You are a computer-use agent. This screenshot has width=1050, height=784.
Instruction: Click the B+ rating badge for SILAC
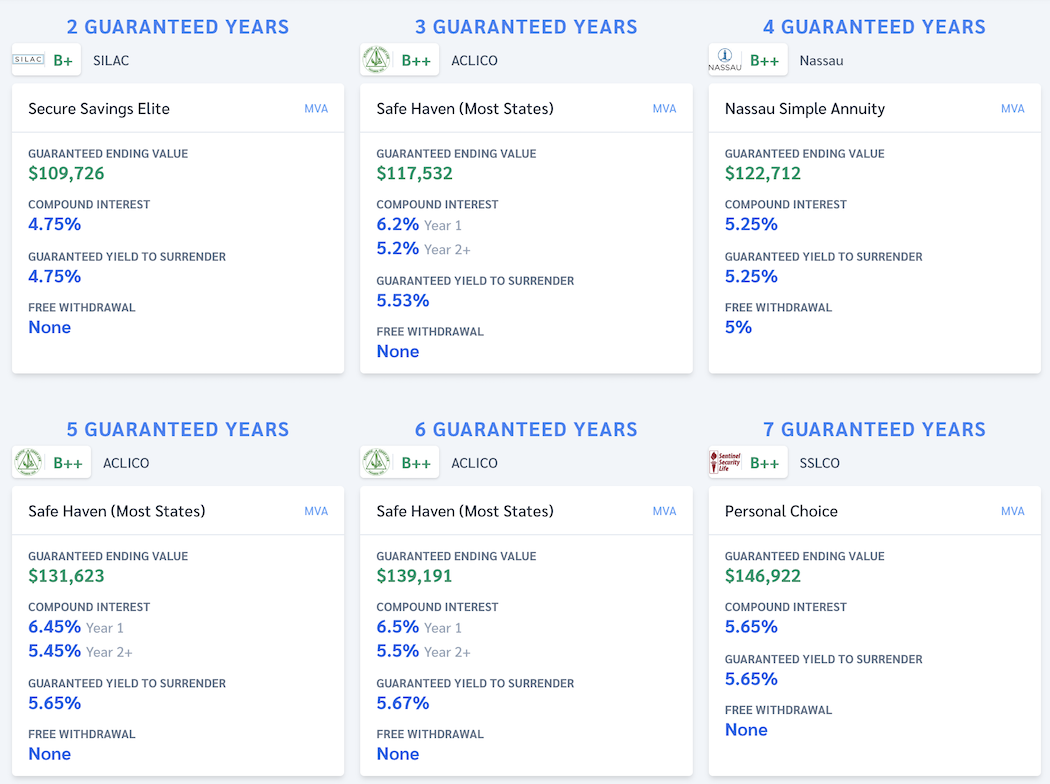(63, 60)
